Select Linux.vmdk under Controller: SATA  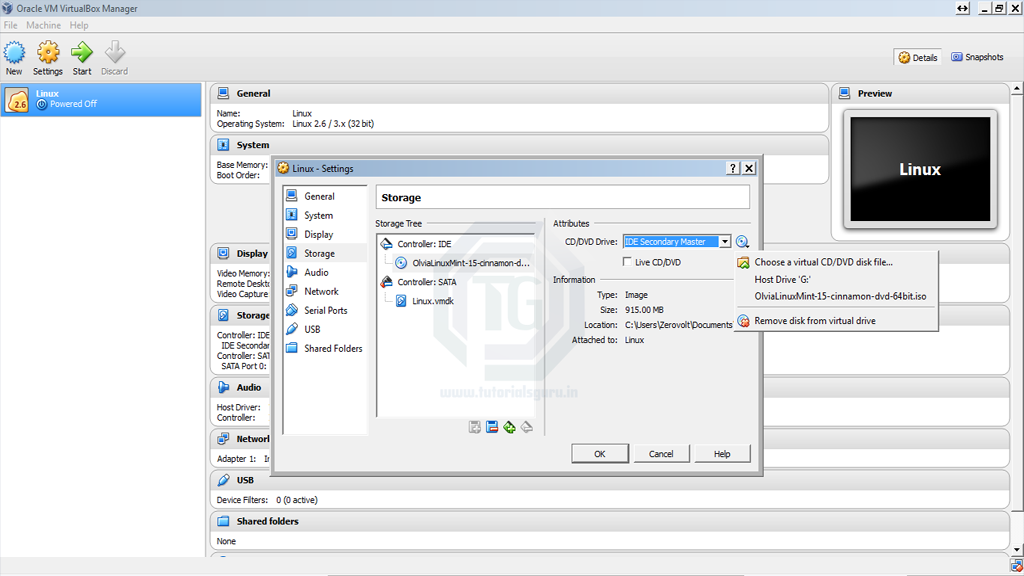(x=432, y=300)
